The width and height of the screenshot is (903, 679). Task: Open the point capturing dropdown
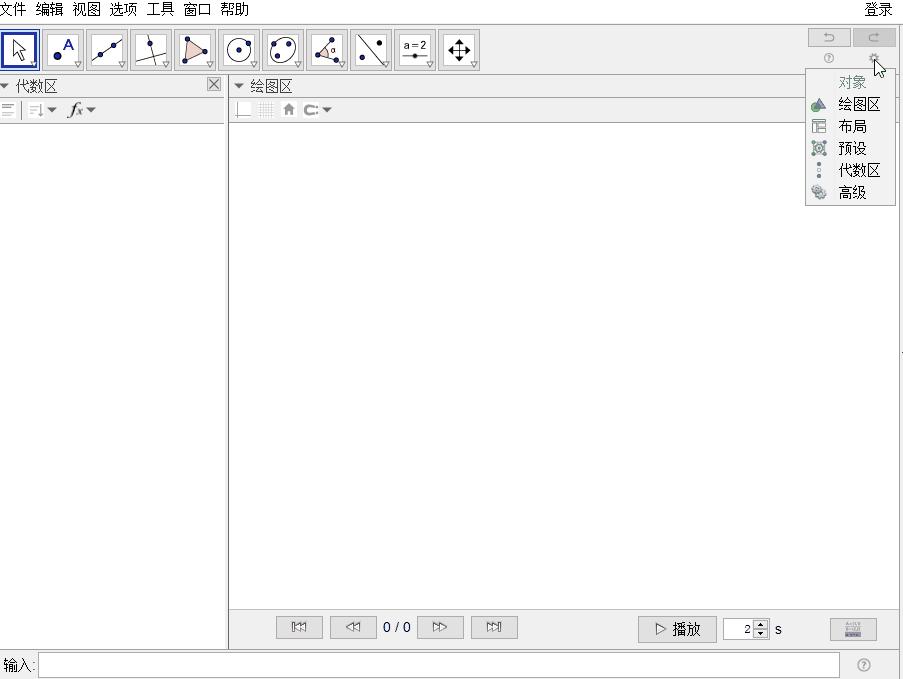(317, 110)
